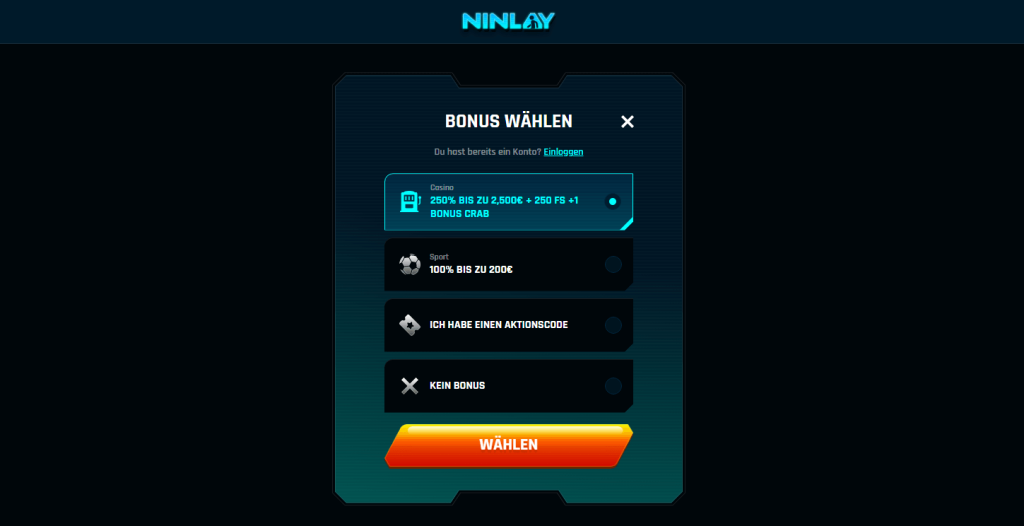Click the Bonus Wählen heading
The width and height of the screenshot is (1024, 526).
click(509, 122)
